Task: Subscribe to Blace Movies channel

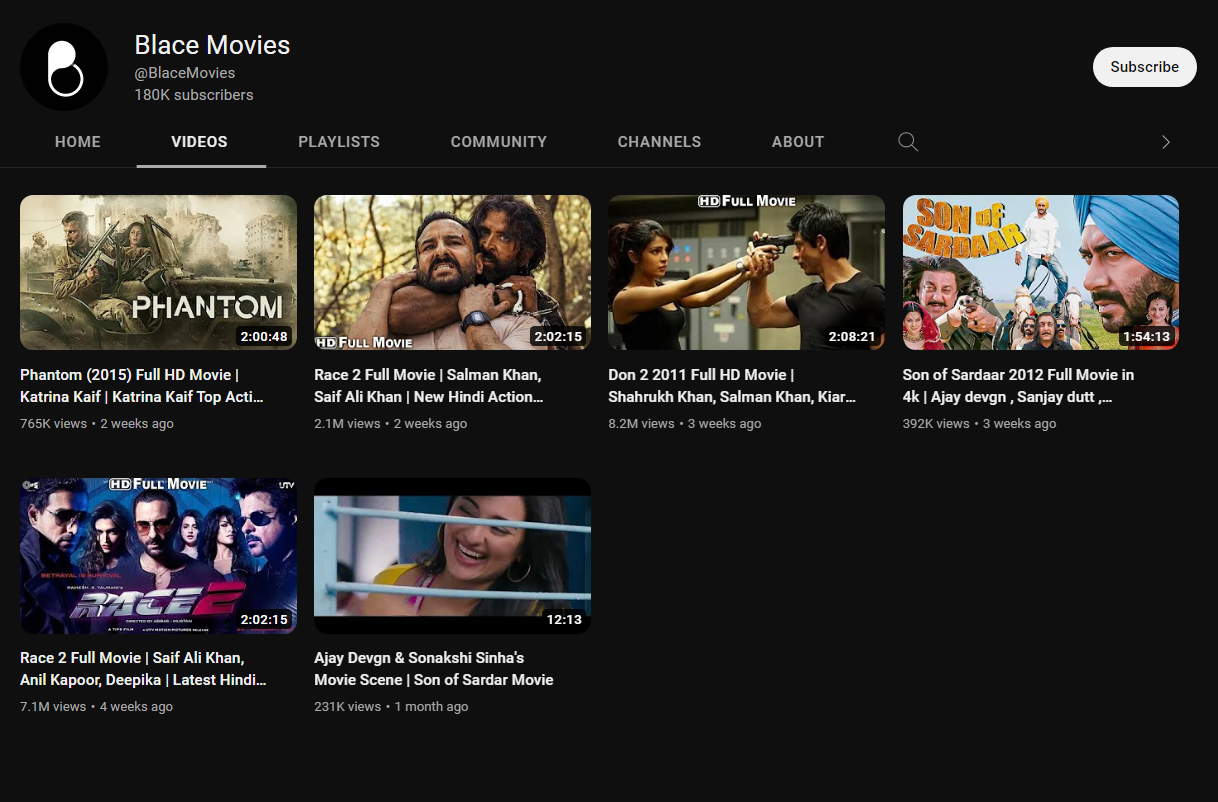Action: (1144, 67)
